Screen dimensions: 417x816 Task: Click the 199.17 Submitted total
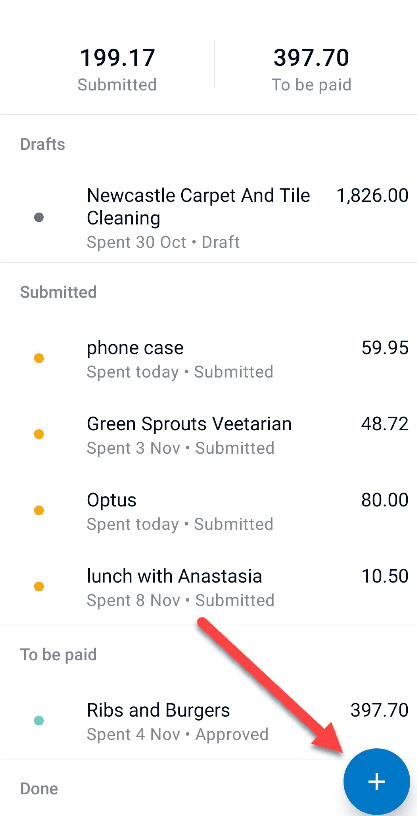tap(117, 70)
